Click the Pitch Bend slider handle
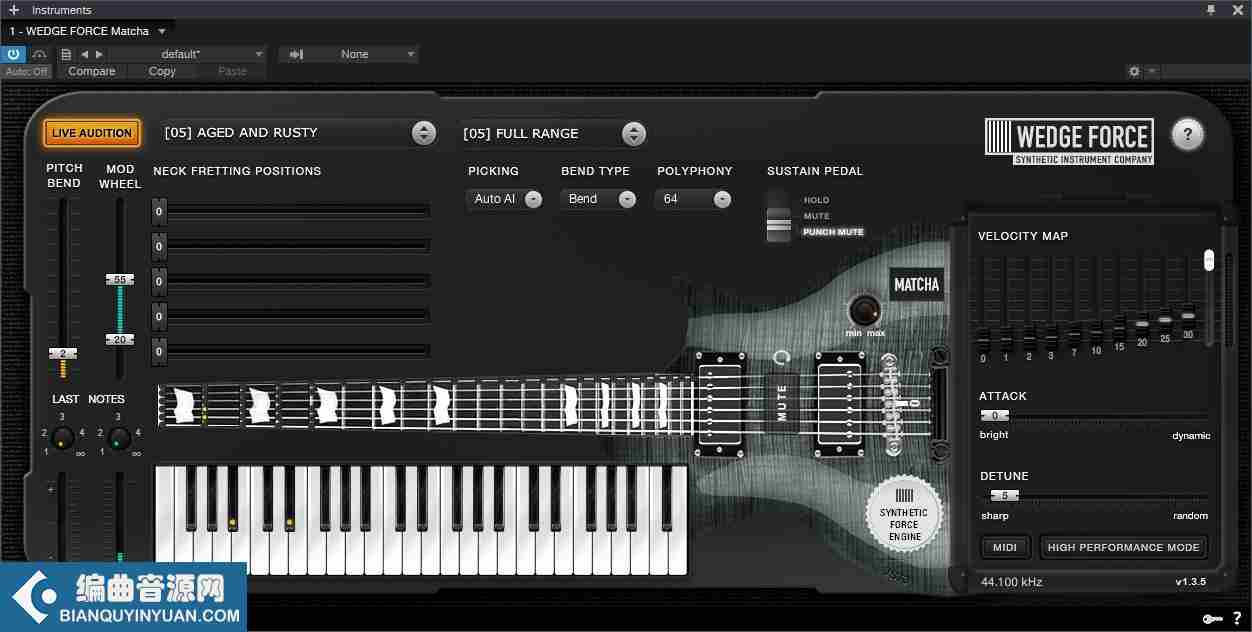The height and width of the screenshot is (632, 1252). click(62, 353)
